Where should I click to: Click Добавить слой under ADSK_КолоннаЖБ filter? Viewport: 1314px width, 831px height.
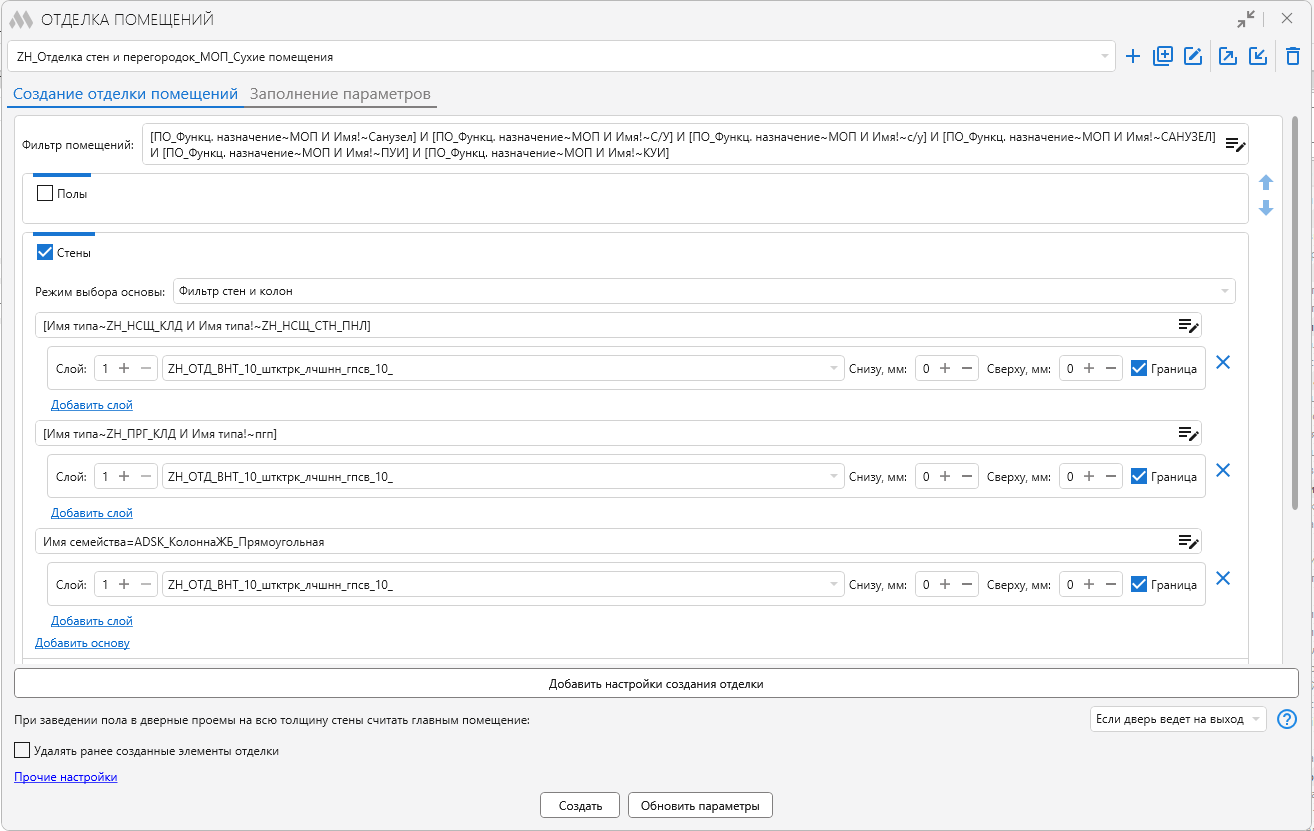click(92, 621)
